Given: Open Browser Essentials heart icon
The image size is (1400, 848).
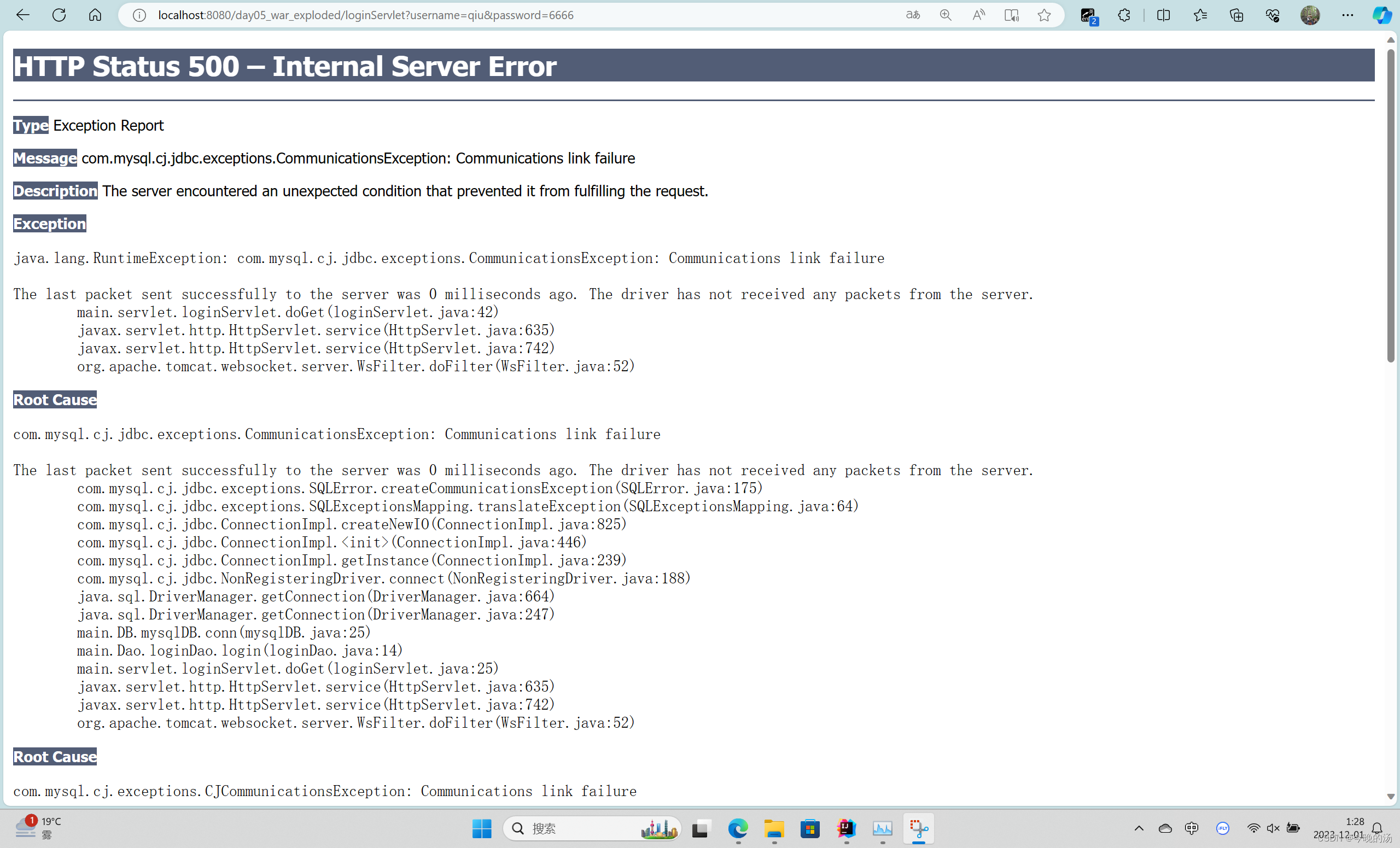Looking at the screenshot, I should point(1273,15).
